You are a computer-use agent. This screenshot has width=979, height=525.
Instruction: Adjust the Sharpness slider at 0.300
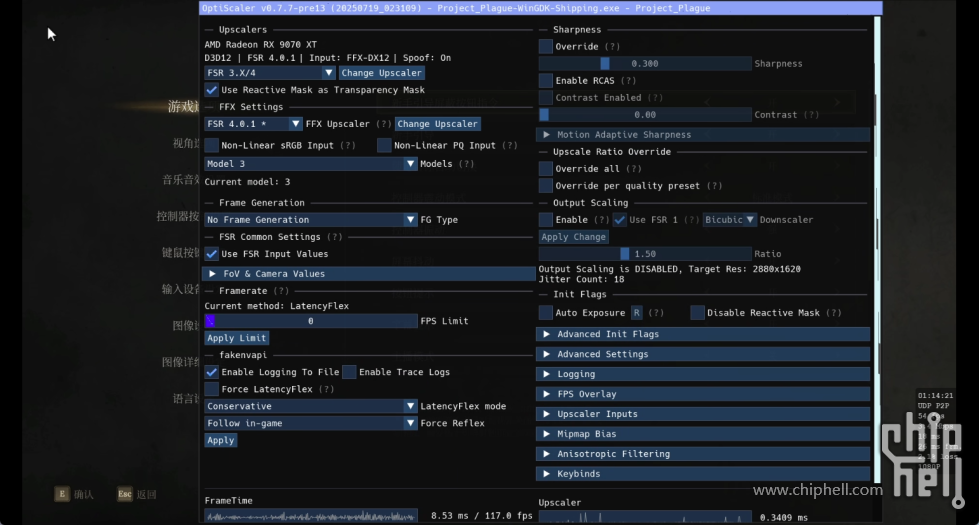tap(645, 64)
